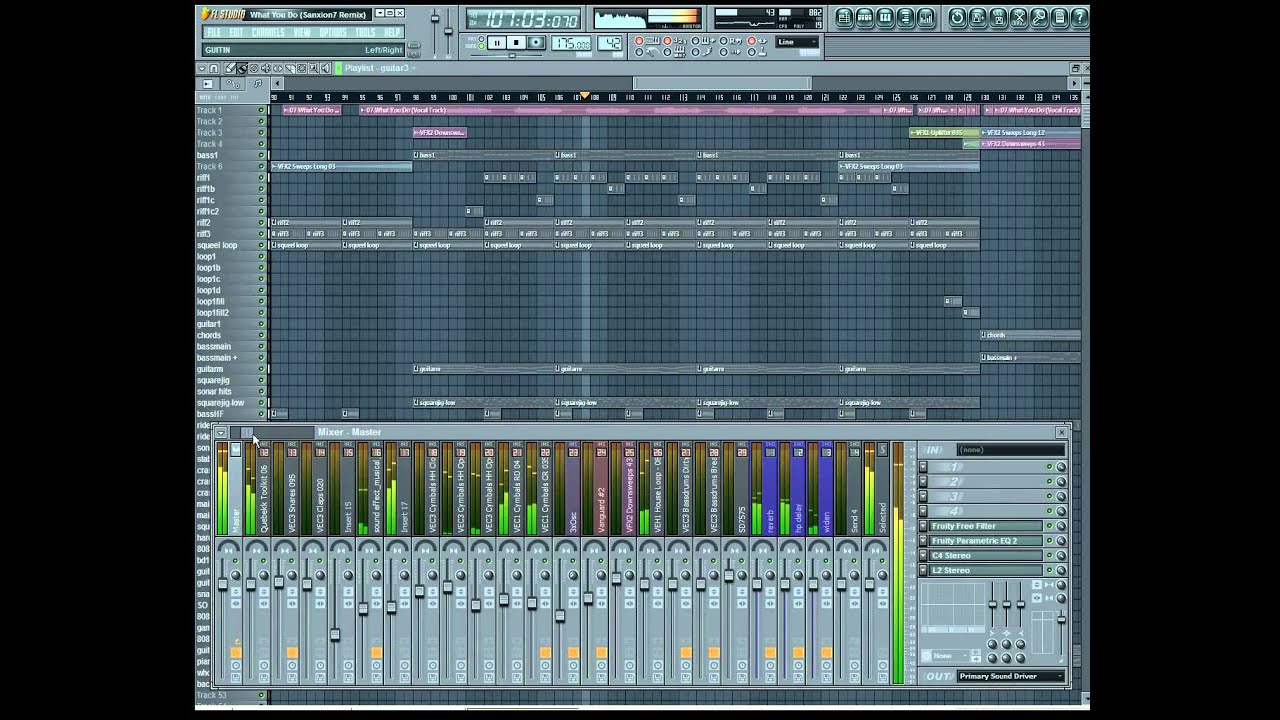This screenshot has height=720, width=1280.
Task: Disable the L2 Stereo effect slot
Action: pyautogui.click(x=1050, y=570)
